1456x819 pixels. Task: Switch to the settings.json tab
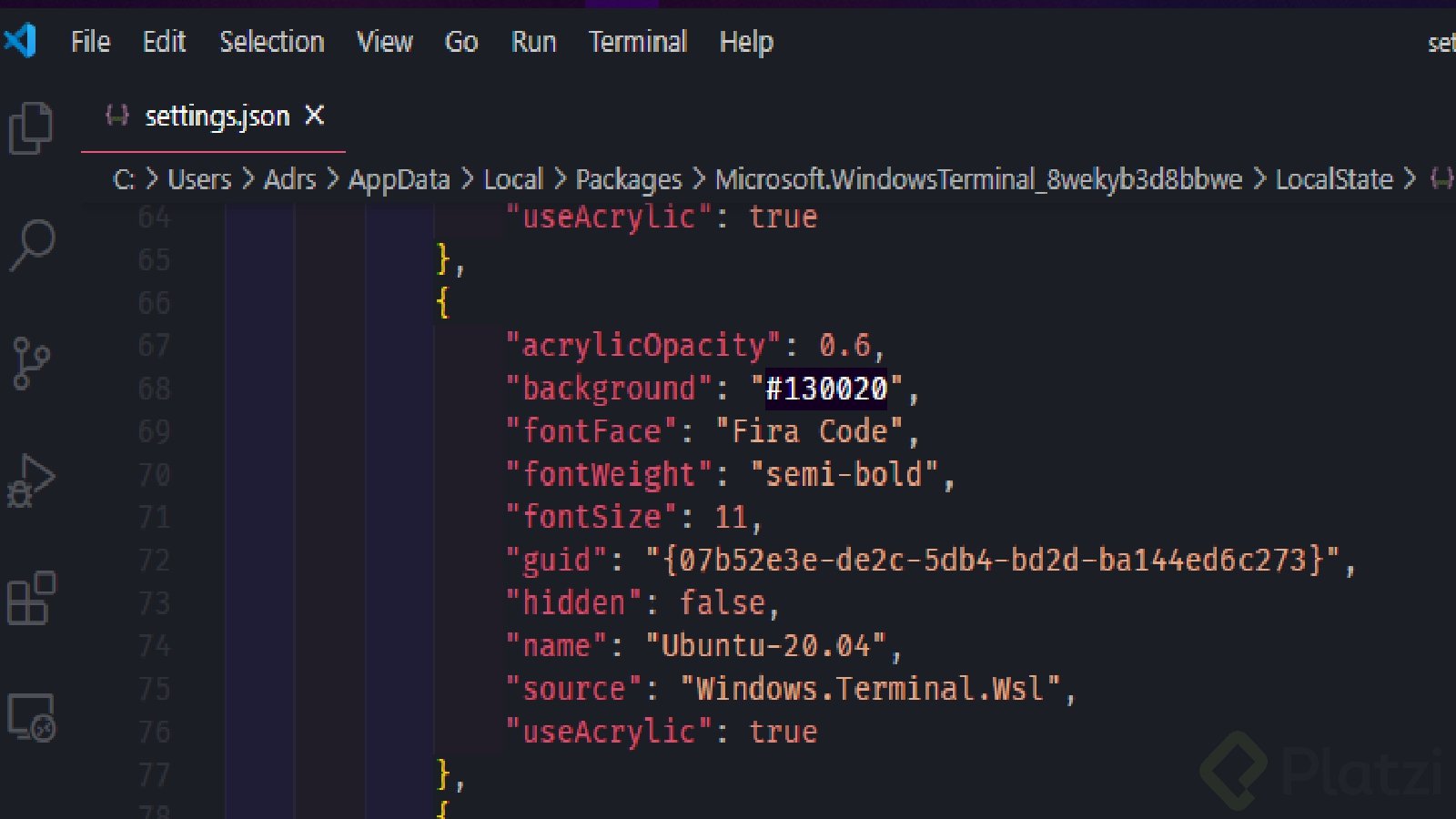tap(218, 116)
